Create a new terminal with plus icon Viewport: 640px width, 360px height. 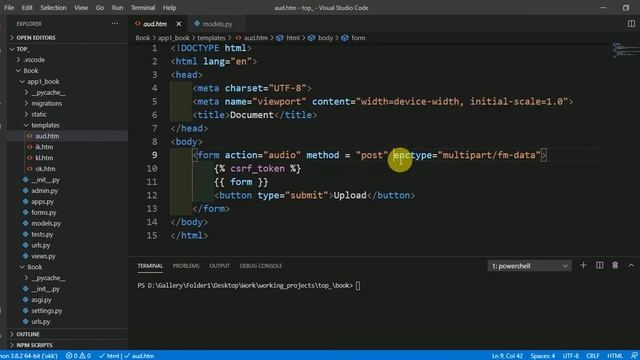pos(583,266)
